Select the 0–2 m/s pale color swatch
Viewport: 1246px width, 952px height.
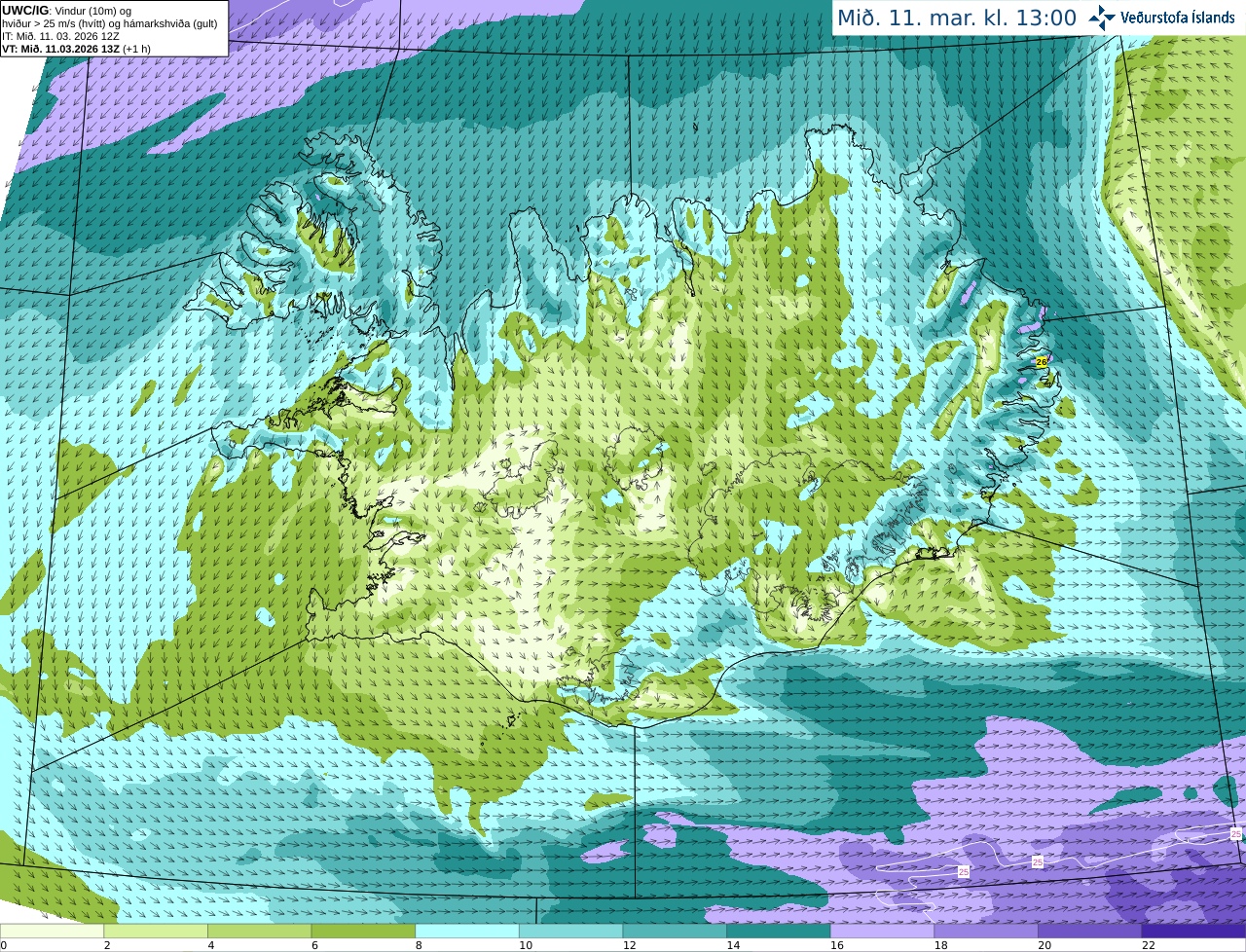[52, 931]
